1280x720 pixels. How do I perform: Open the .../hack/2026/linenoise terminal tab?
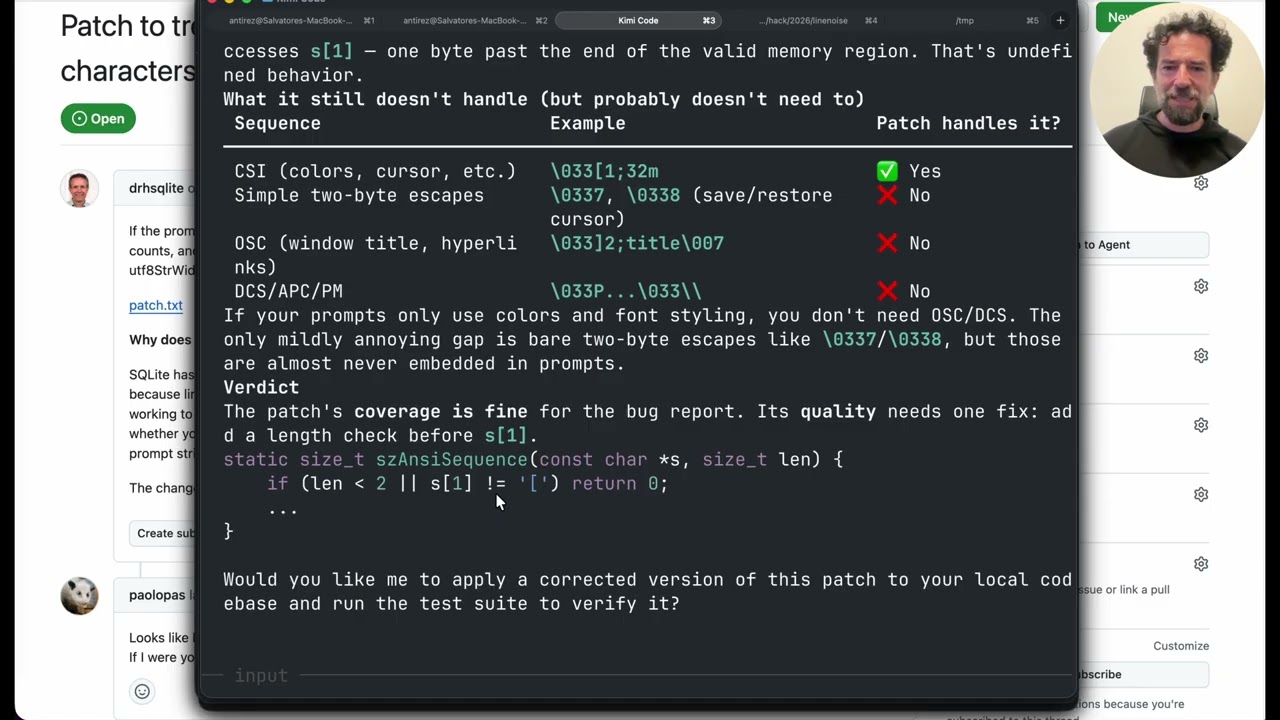tap(817, 20)
